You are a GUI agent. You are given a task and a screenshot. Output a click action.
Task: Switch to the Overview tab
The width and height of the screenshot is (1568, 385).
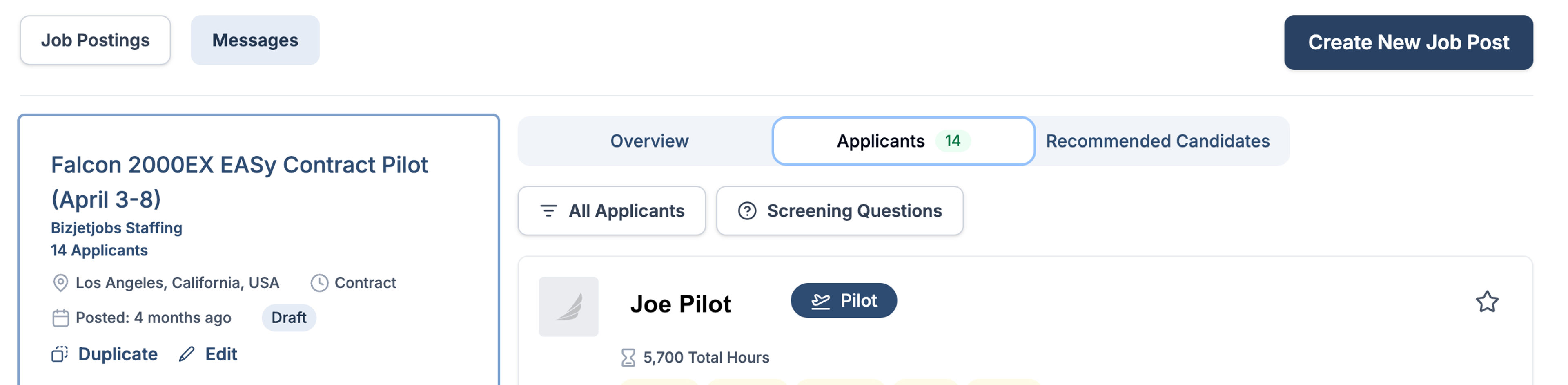tap(650, 141)
